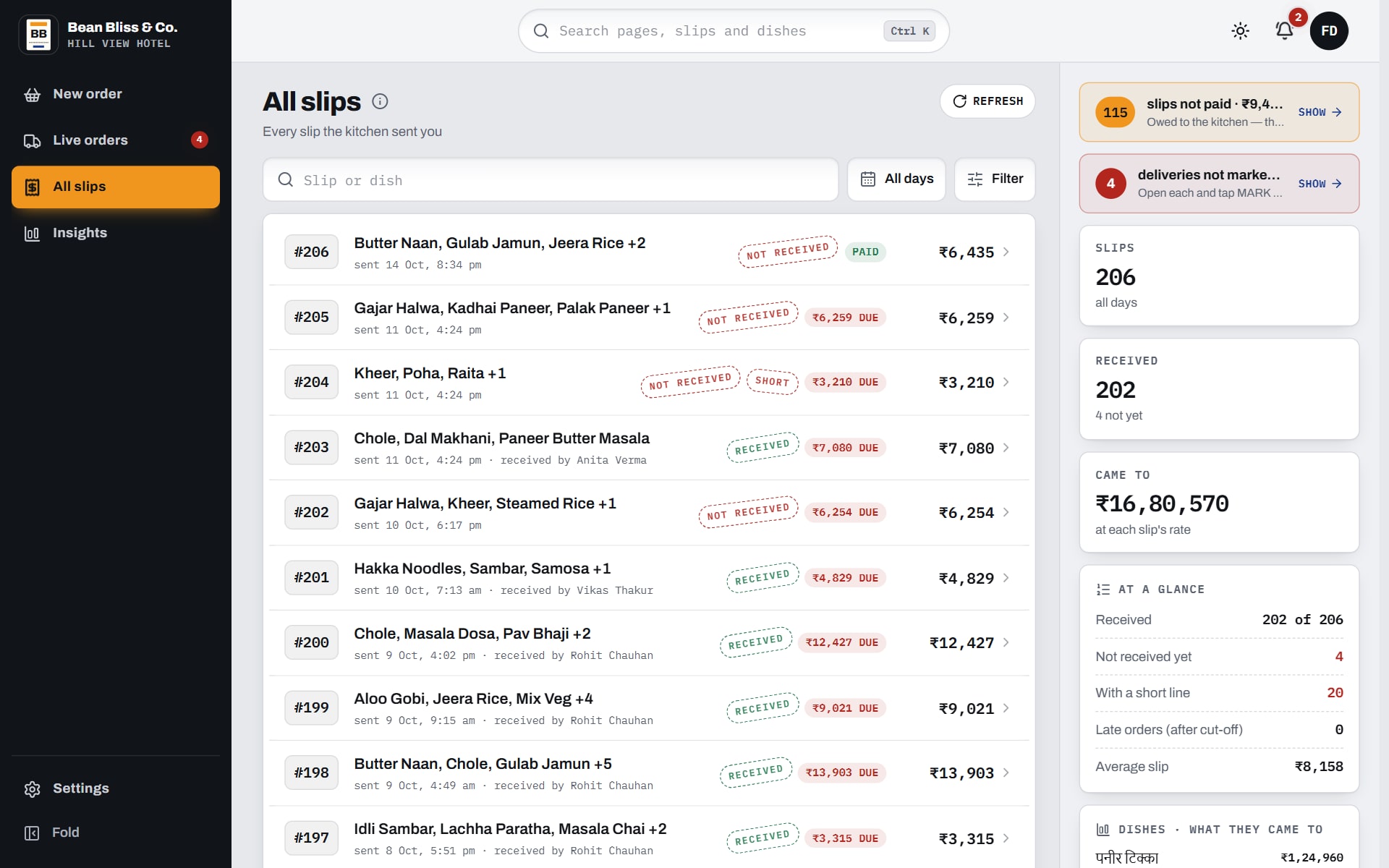Click the Slip or dish search box
The image size is (1389, 868).
(551, 179)
